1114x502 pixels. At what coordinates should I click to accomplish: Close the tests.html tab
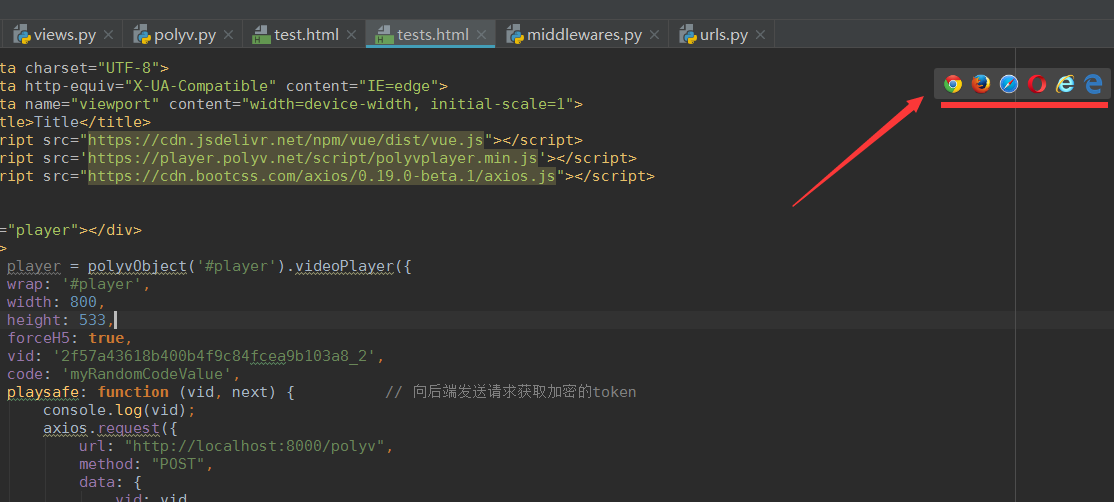[481, 34]
